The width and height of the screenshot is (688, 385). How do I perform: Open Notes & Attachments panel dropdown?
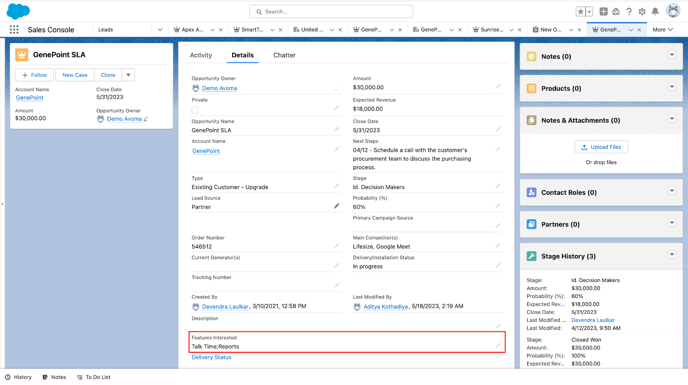(x=672, y=119)
